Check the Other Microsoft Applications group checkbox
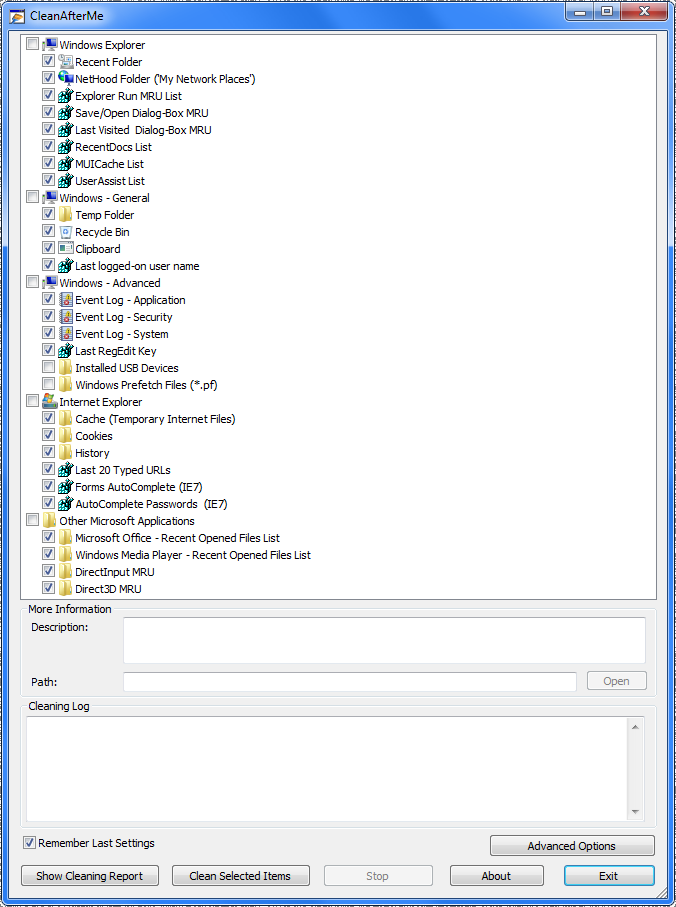This screenshot has height=907, width=676. (32, 520)
